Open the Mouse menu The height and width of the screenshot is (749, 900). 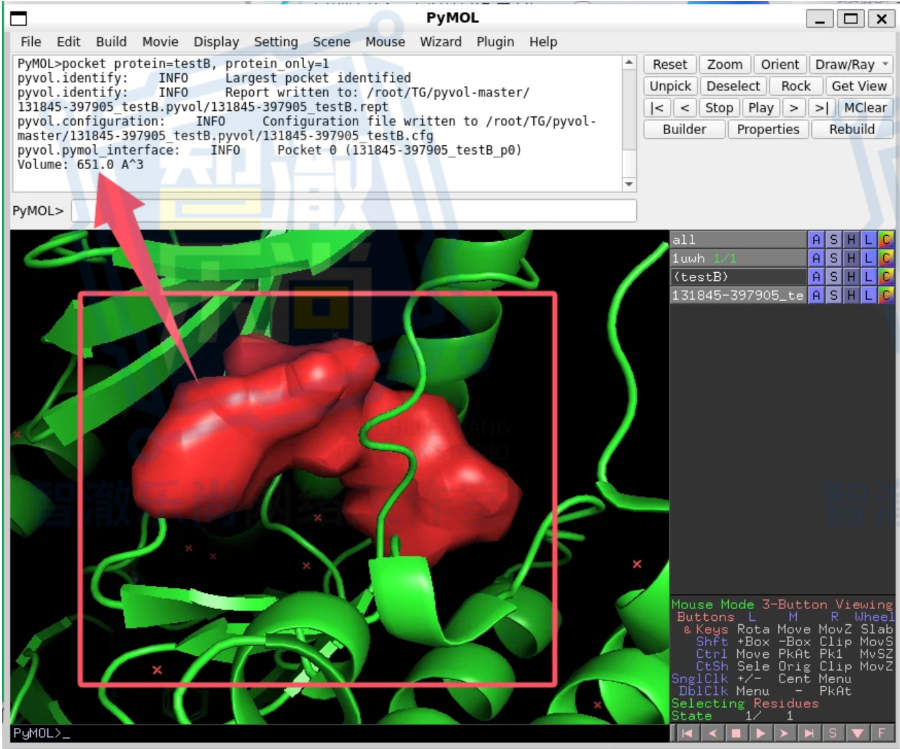pyautogui.click(x=385, y=42)
